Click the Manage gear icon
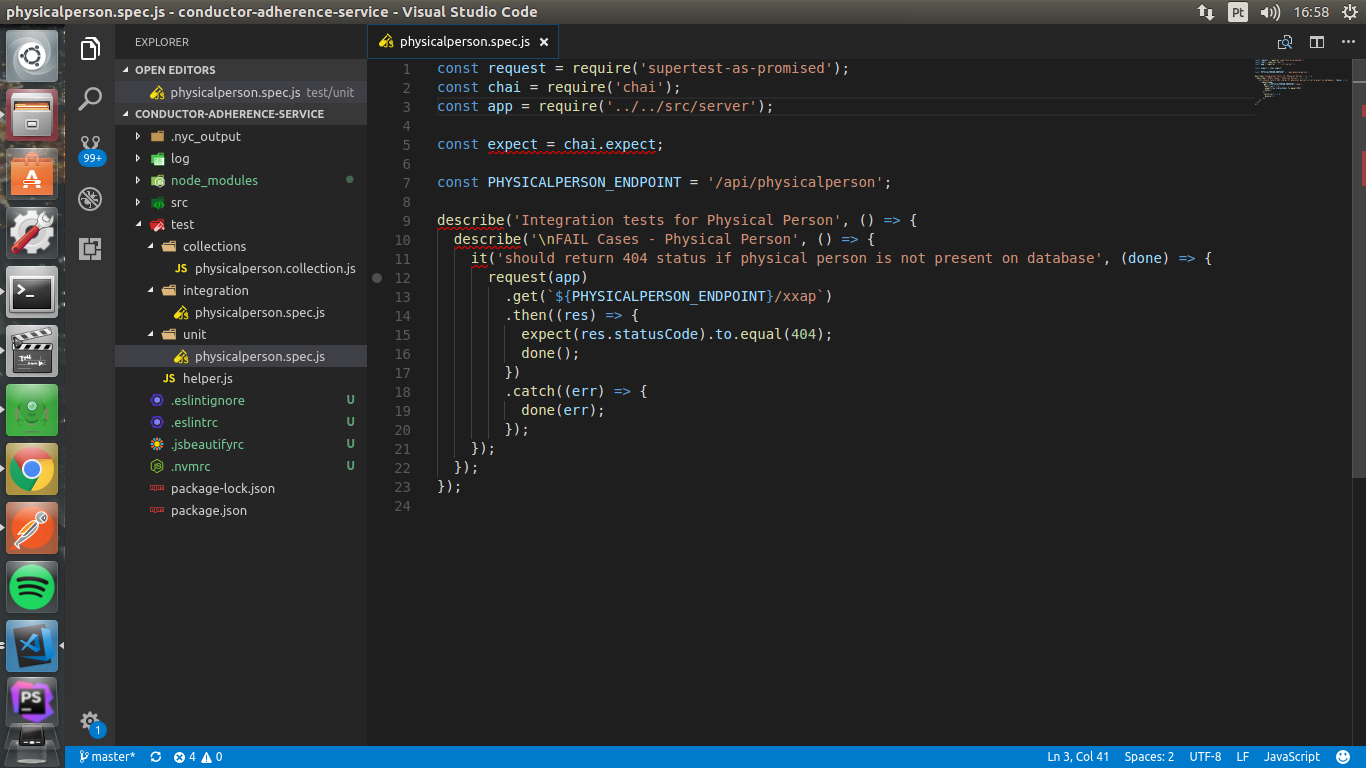This screenshot has height=768, width=1366. (x=90, y=721)
